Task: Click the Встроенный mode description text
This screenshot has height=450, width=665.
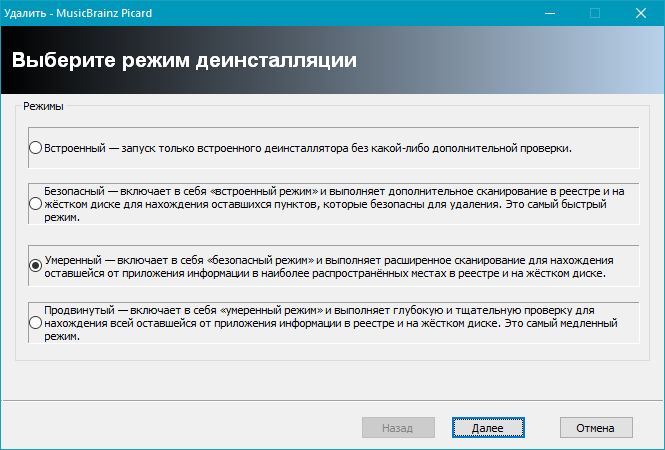Action: pos(308,148)
